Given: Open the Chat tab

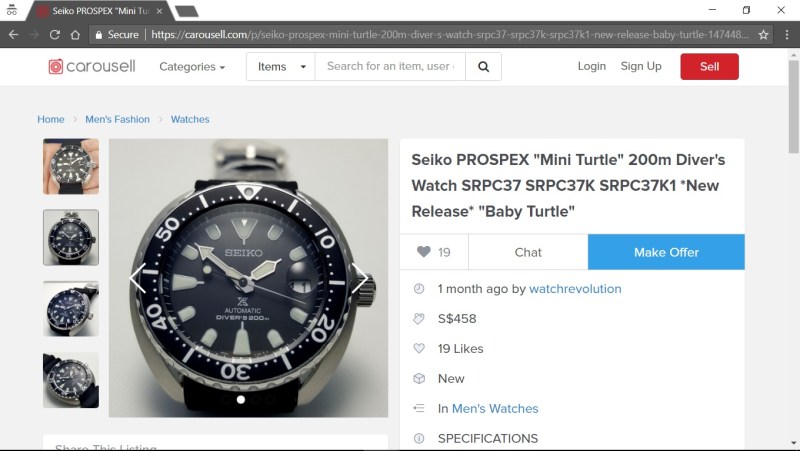Looking at the screenshot, I should 528,252.
